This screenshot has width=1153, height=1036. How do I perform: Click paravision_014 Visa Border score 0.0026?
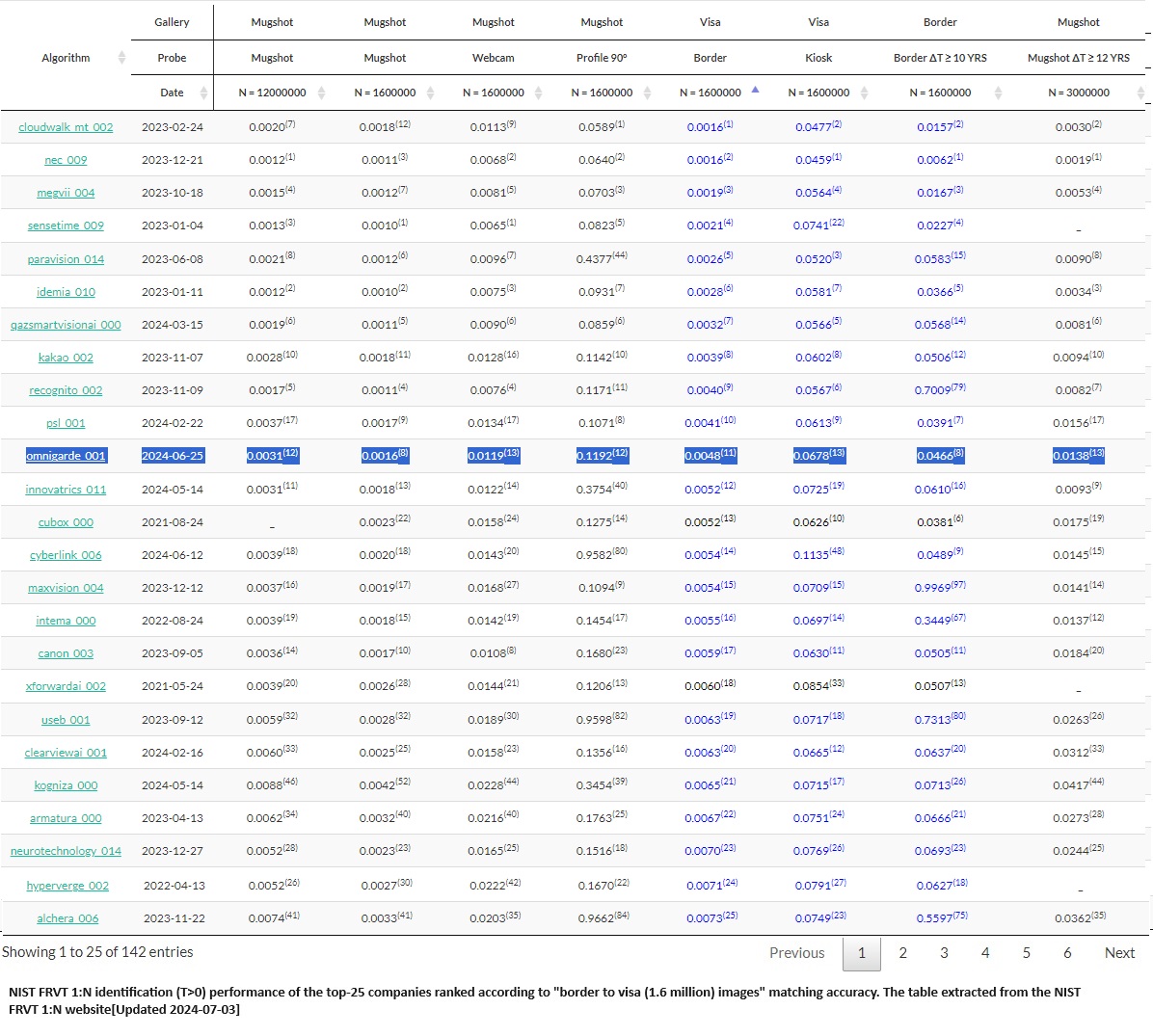[705, 259]
